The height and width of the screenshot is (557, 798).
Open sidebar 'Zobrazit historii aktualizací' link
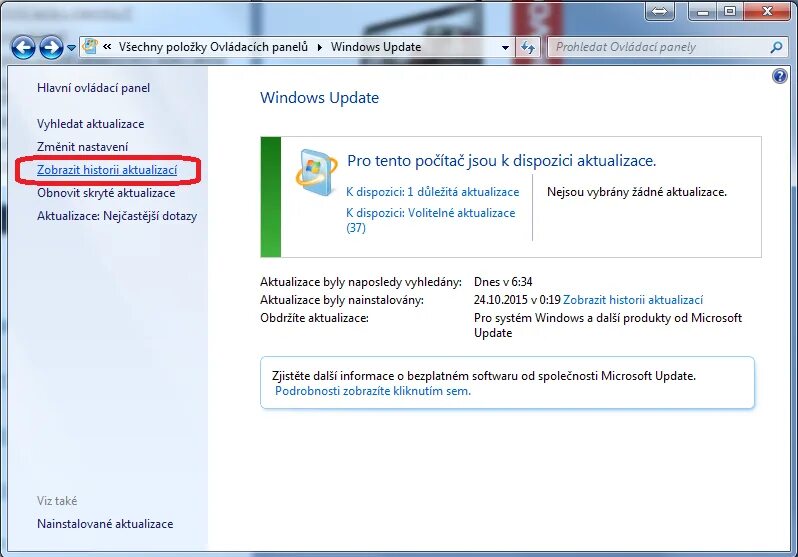(107, 170)
